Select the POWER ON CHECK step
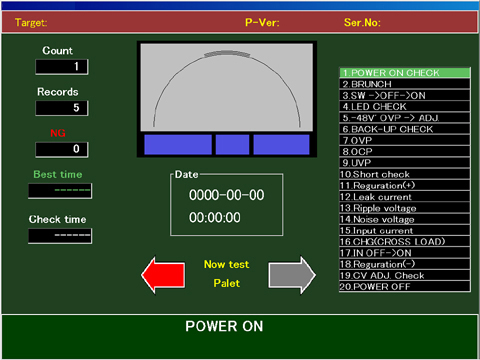Viewport: 480px width, 360px height. [405, 73]
